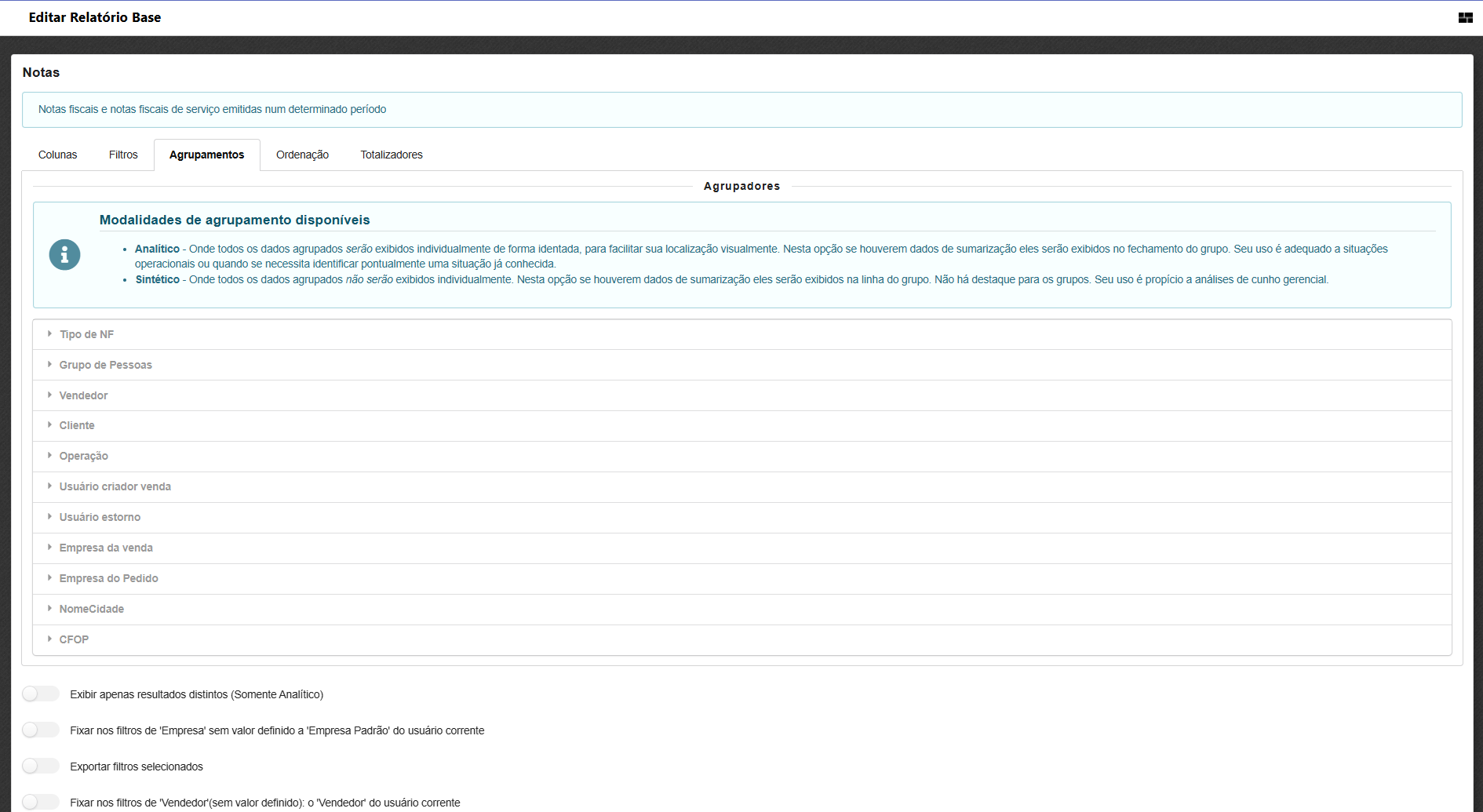1483x812 pixels.
Task: Select the Totalizadores tab
Action: click(392, 155)
